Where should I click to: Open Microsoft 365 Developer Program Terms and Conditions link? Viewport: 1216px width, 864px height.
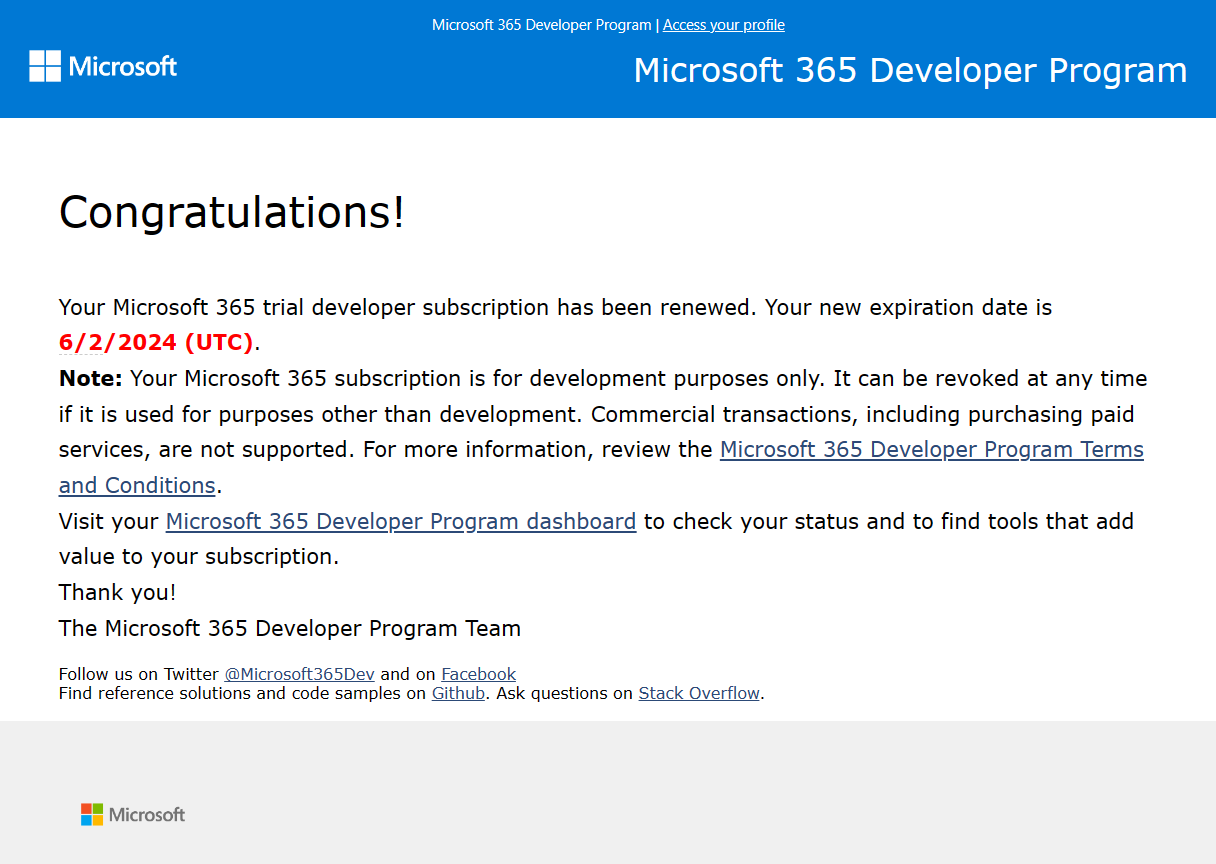931,450
